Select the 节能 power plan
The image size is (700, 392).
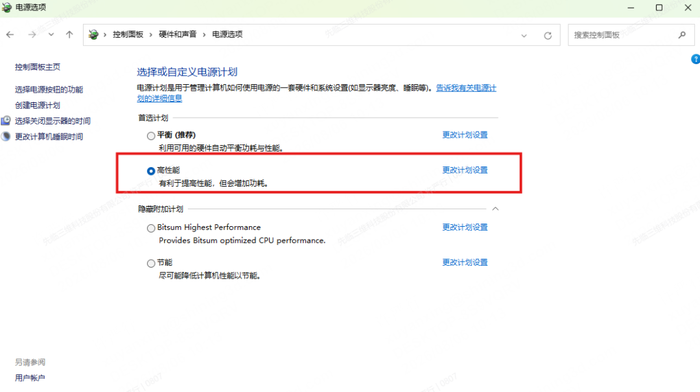(x=151, y=263)
